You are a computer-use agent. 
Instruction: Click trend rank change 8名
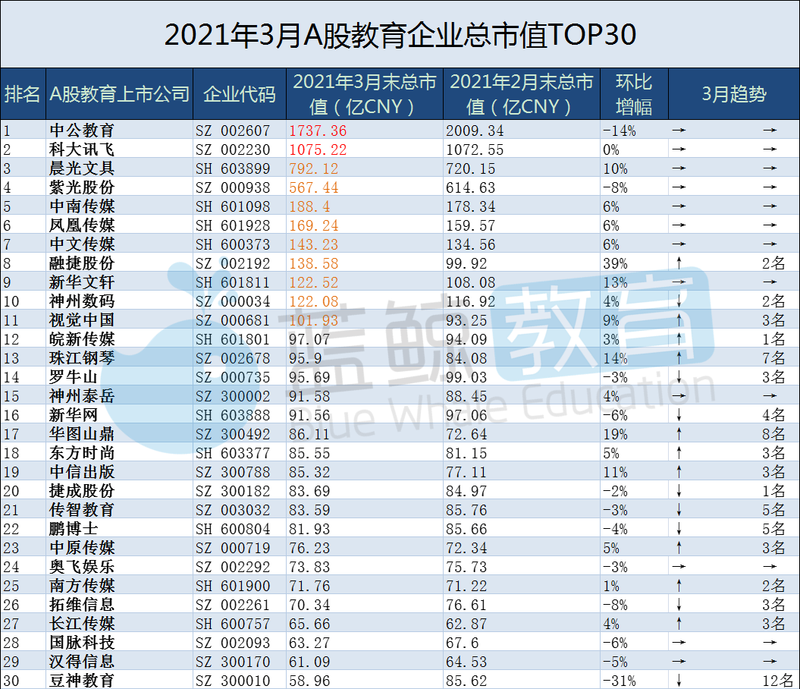point(773,434)
